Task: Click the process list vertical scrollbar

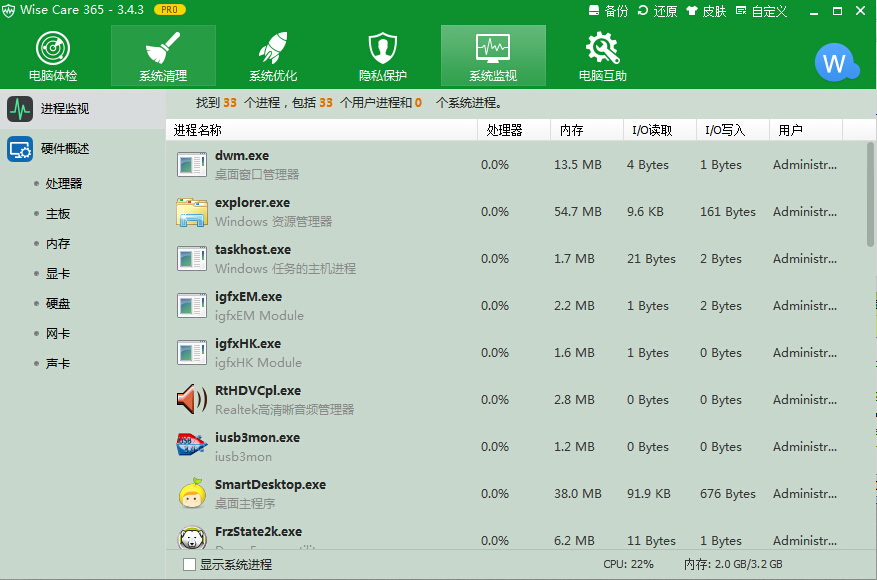Action: [x=870, y=195]
